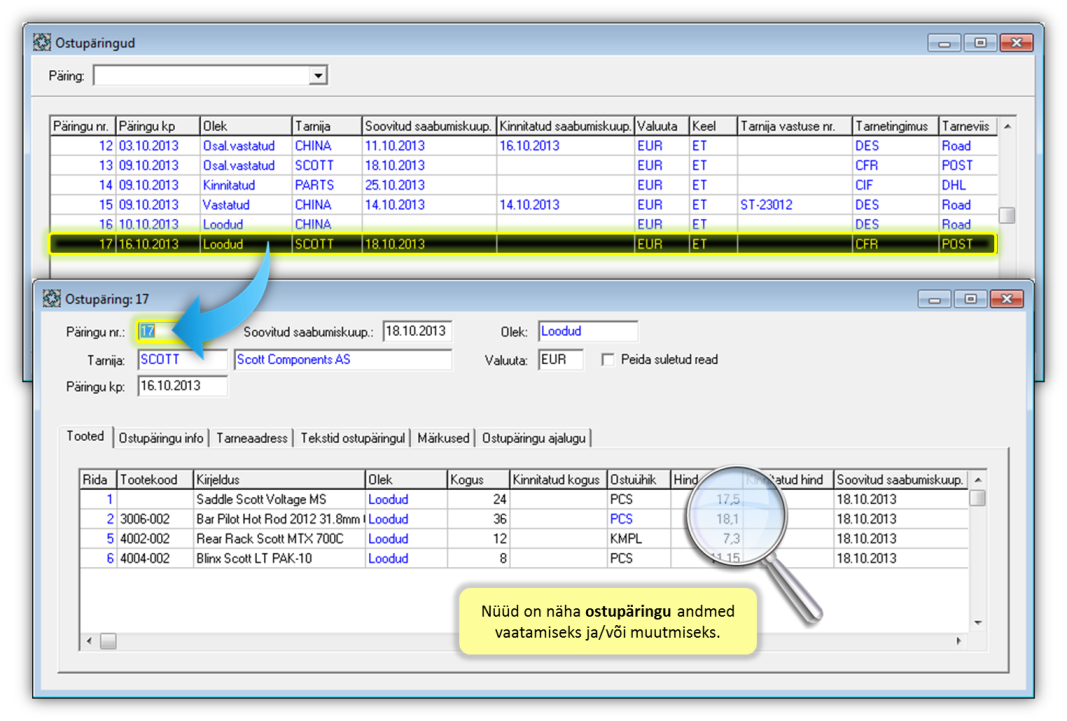The width and height of the screenshot is (1067, 721).
Task: Click the highlighted inquiry row 17
Action: (x=523, y=244)
